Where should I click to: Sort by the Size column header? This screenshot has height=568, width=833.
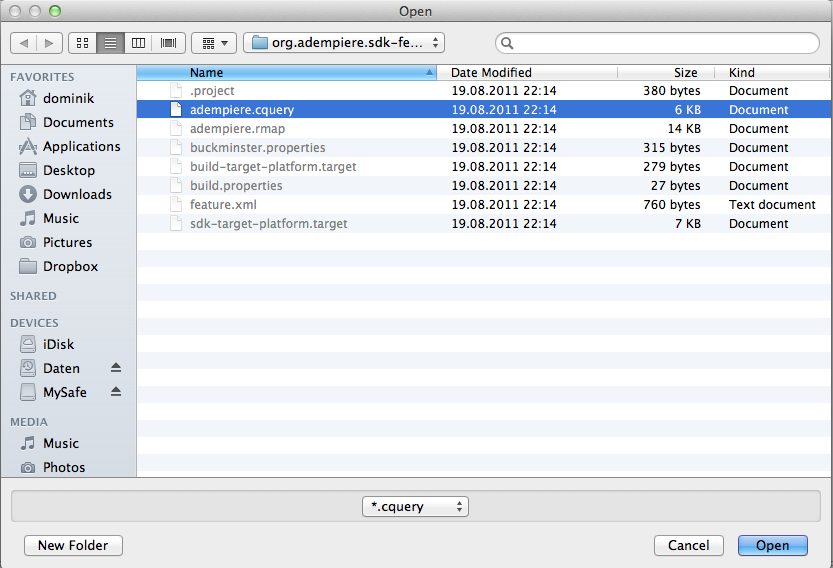pyautogui.click(x=666, y=73)
